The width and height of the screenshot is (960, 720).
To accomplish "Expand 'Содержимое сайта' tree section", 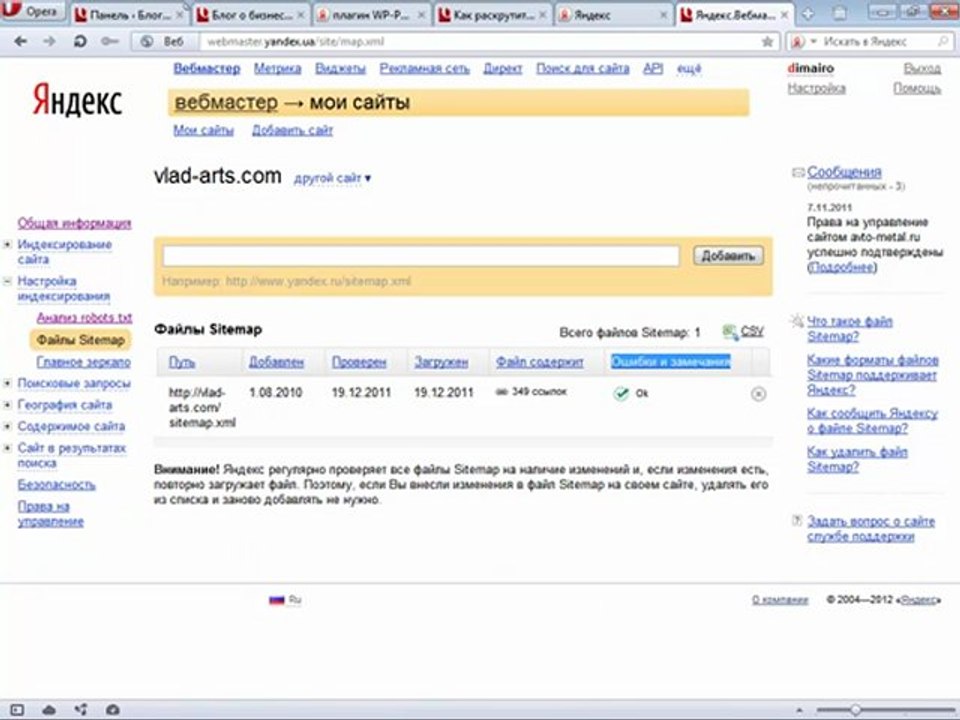I will pyautogui.click(x=7, y=426).
